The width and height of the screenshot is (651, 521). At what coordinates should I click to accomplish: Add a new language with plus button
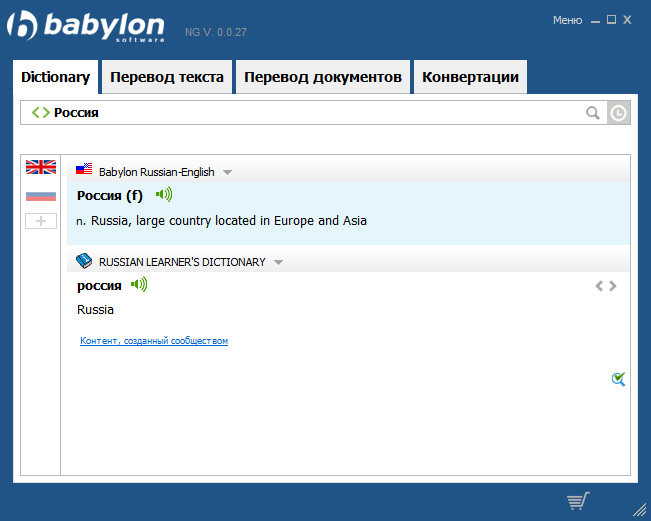41,220
